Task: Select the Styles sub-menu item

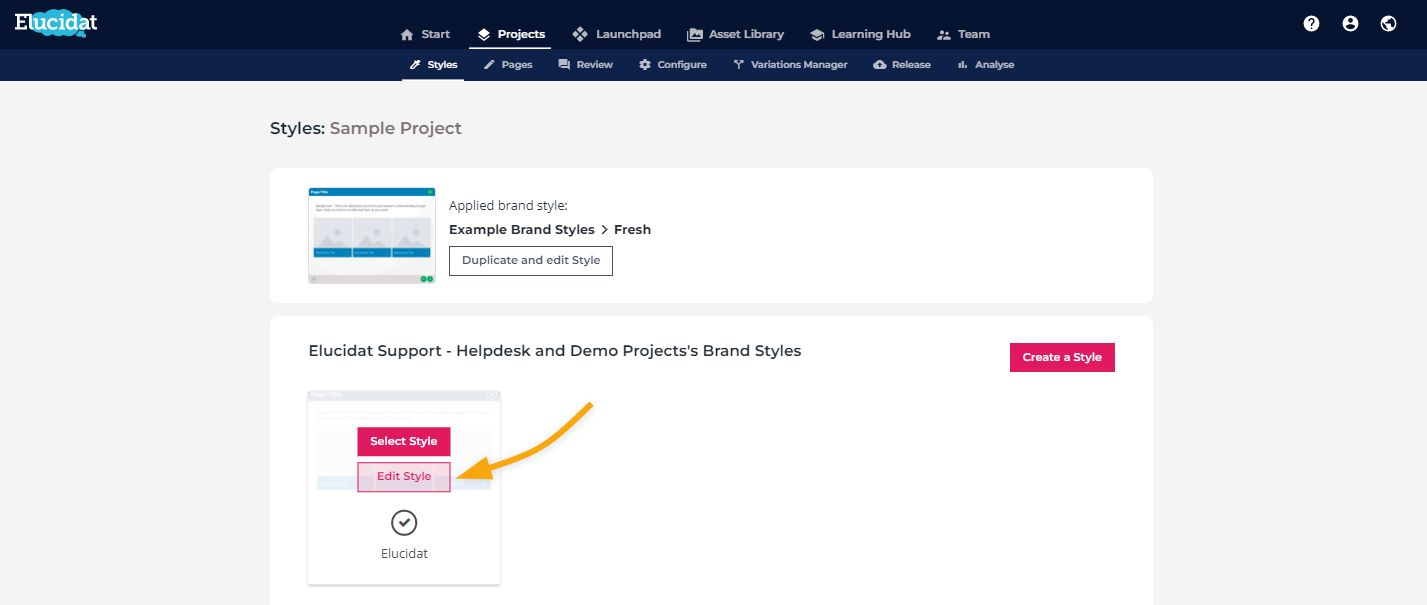Action: pos(433,65)
